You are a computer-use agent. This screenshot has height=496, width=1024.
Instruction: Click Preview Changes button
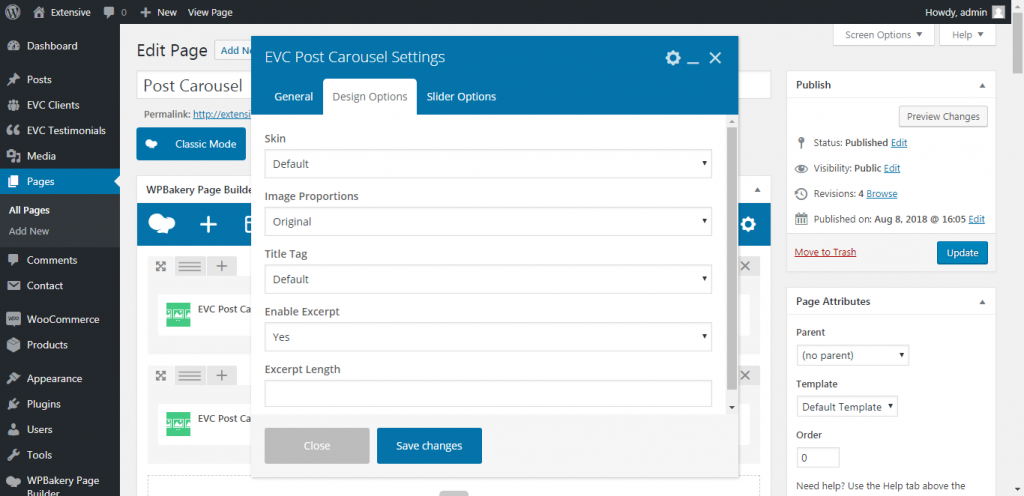943,117
